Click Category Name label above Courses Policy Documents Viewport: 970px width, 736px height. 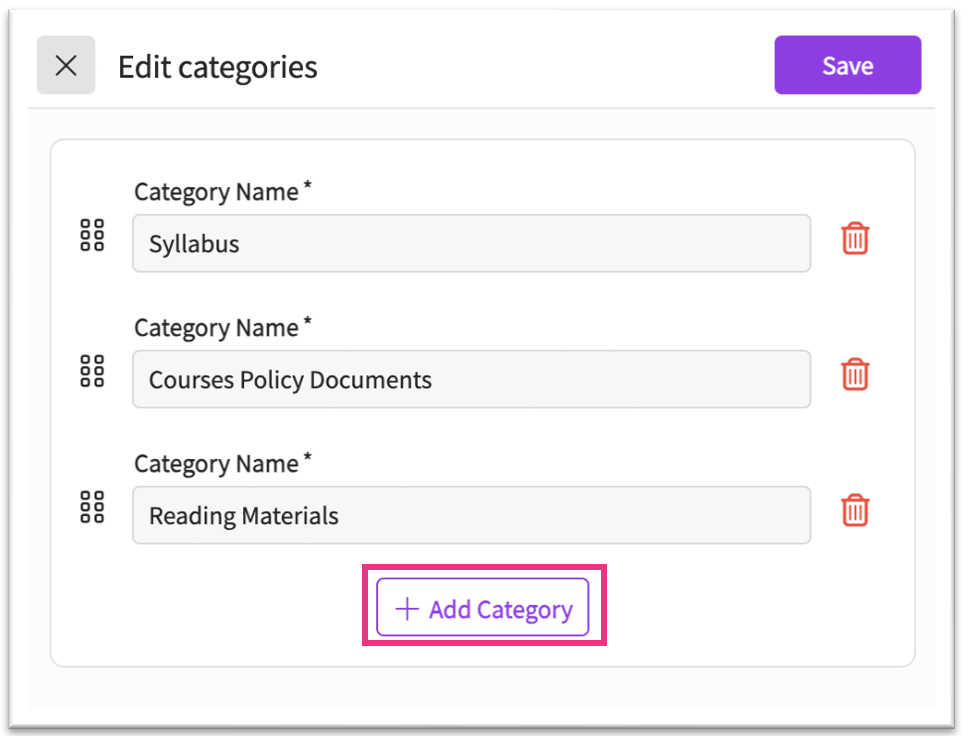(216, 328)
